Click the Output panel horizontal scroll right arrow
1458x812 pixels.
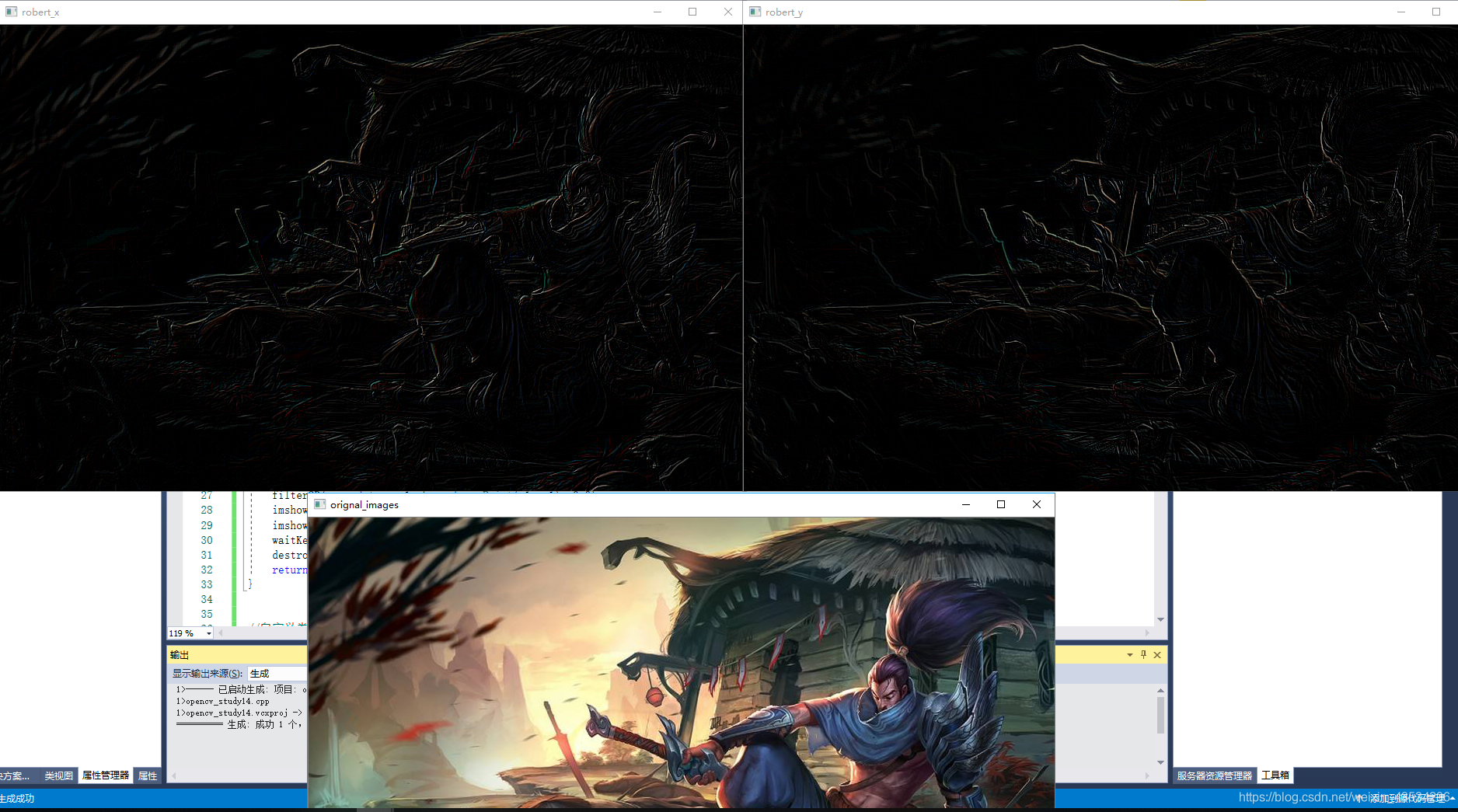(1147, 775)
